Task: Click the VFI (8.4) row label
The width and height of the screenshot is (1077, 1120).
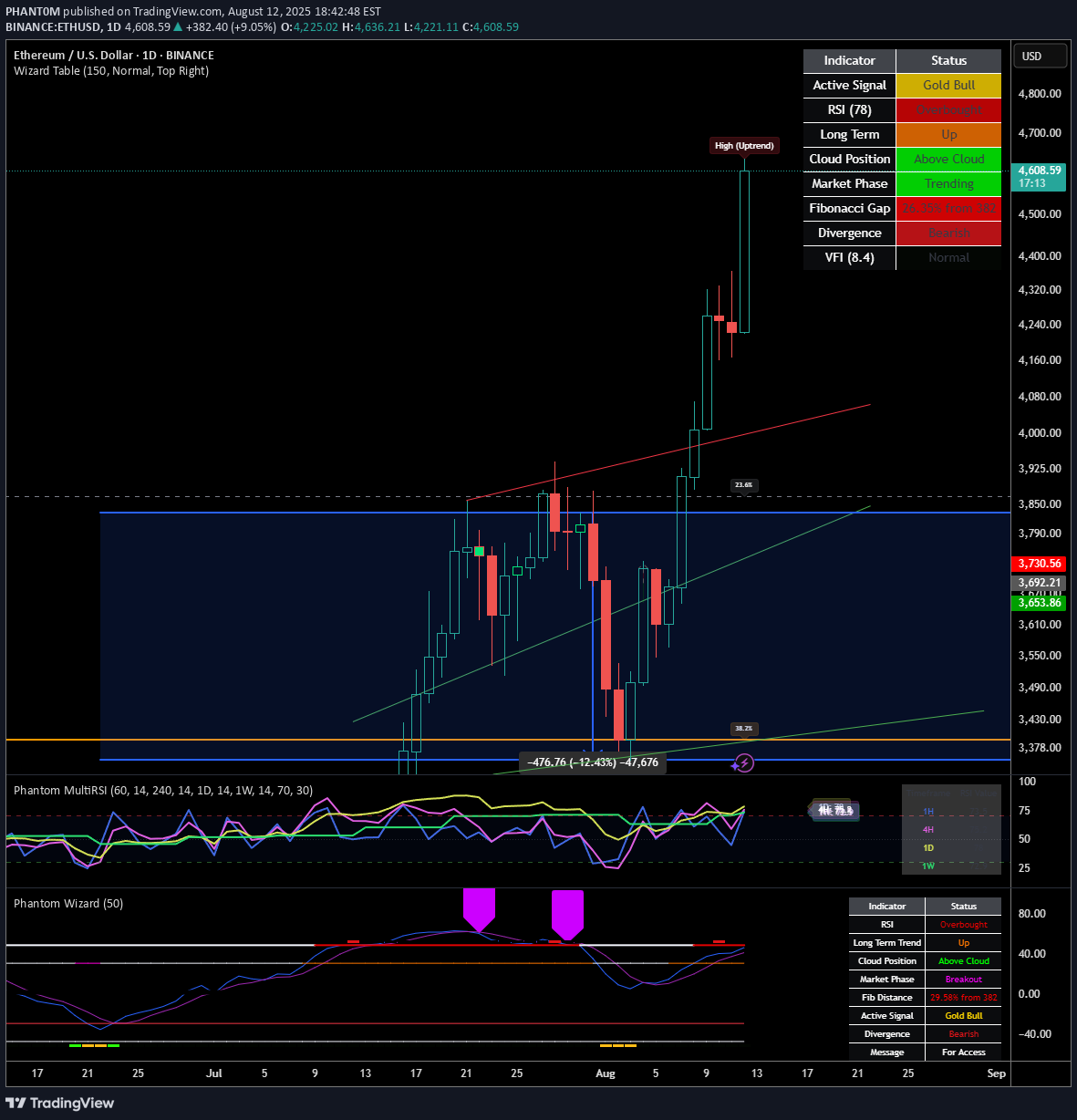Action: (849, 257)
